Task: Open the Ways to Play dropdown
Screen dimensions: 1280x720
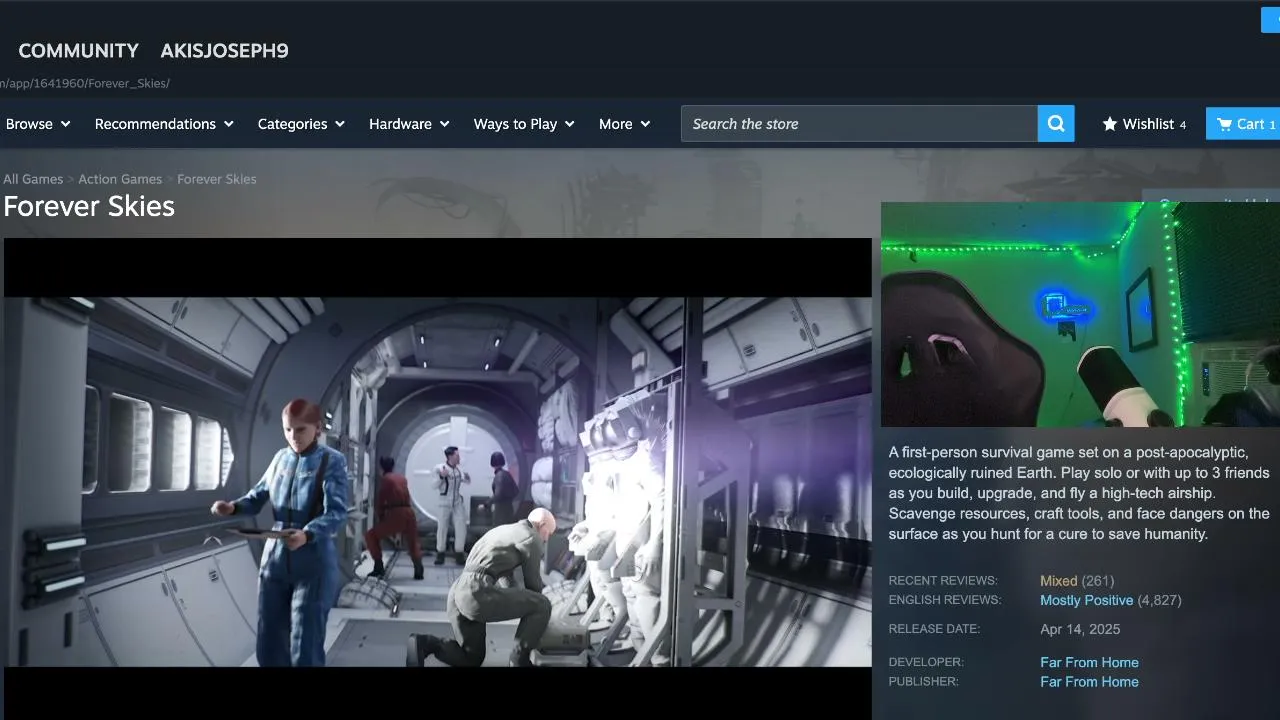Action: coord(524,124)
